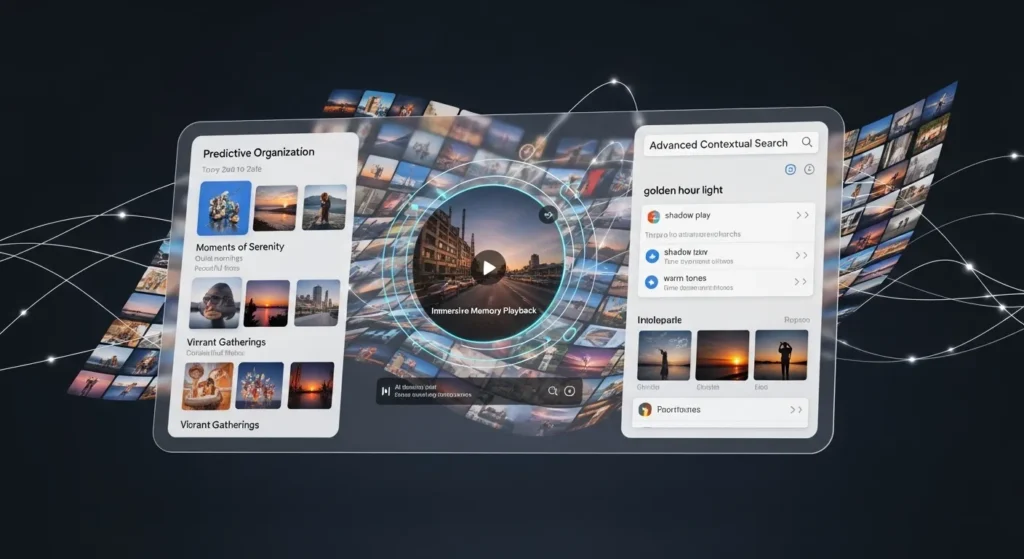
Task: Click the share icon on the circular player
Action: (547, 214)
